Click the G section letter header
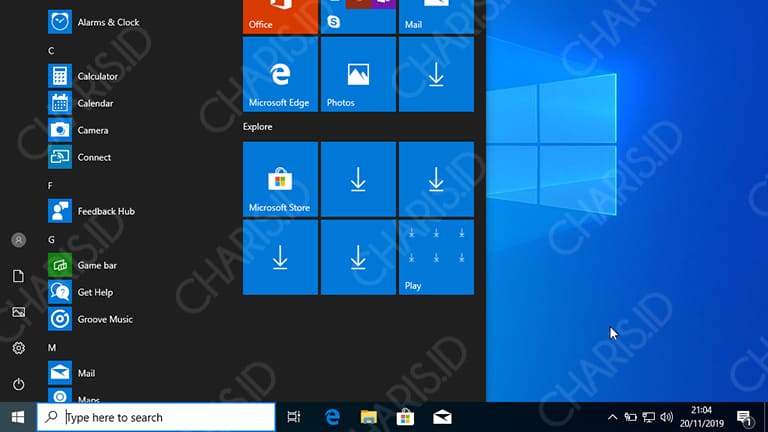 (x=51, y=240)
